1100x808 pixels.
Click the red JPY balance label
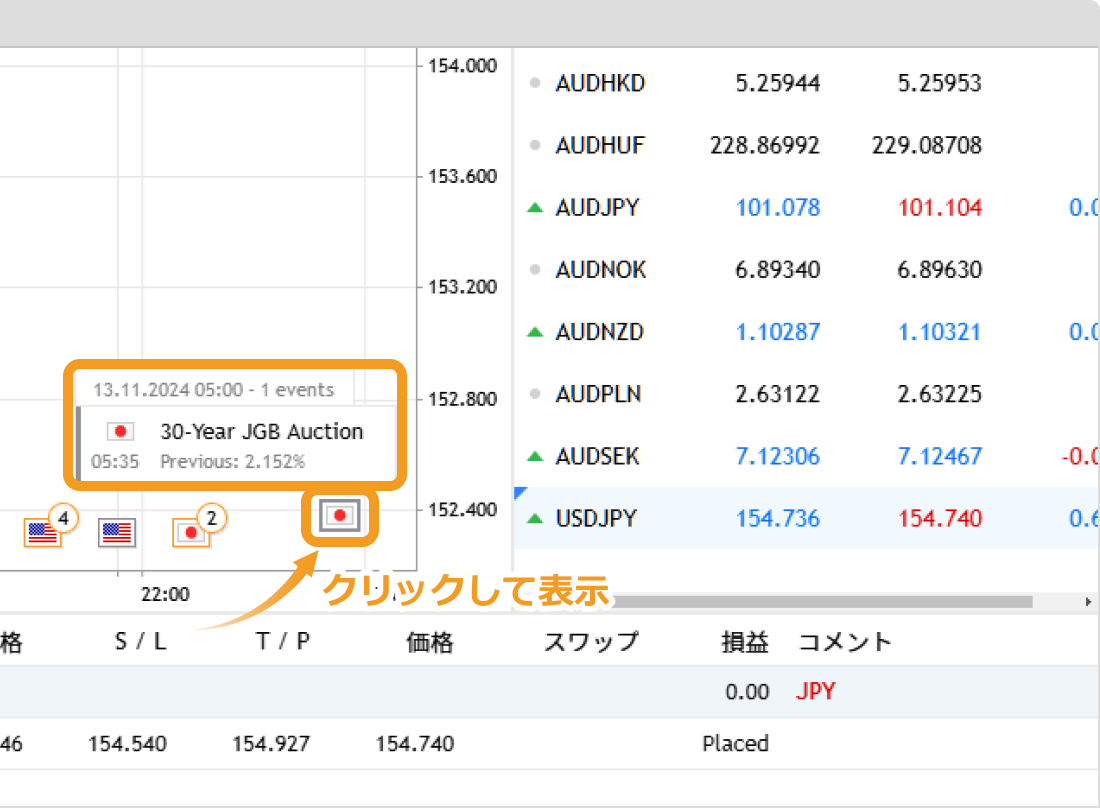coord(815,691)
